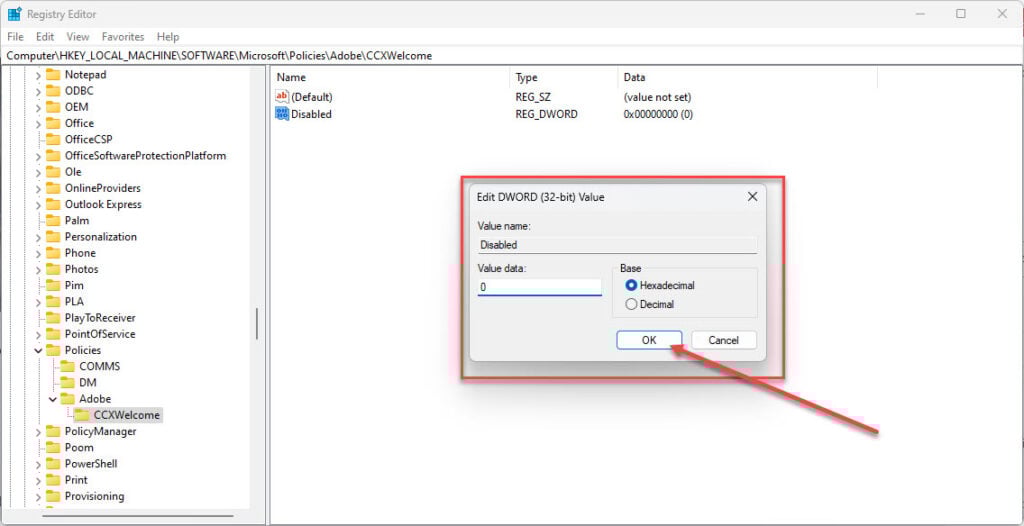1024x526 pixels.
Task: Select the Personalization folder icon
Action: (x=53, y=237)
